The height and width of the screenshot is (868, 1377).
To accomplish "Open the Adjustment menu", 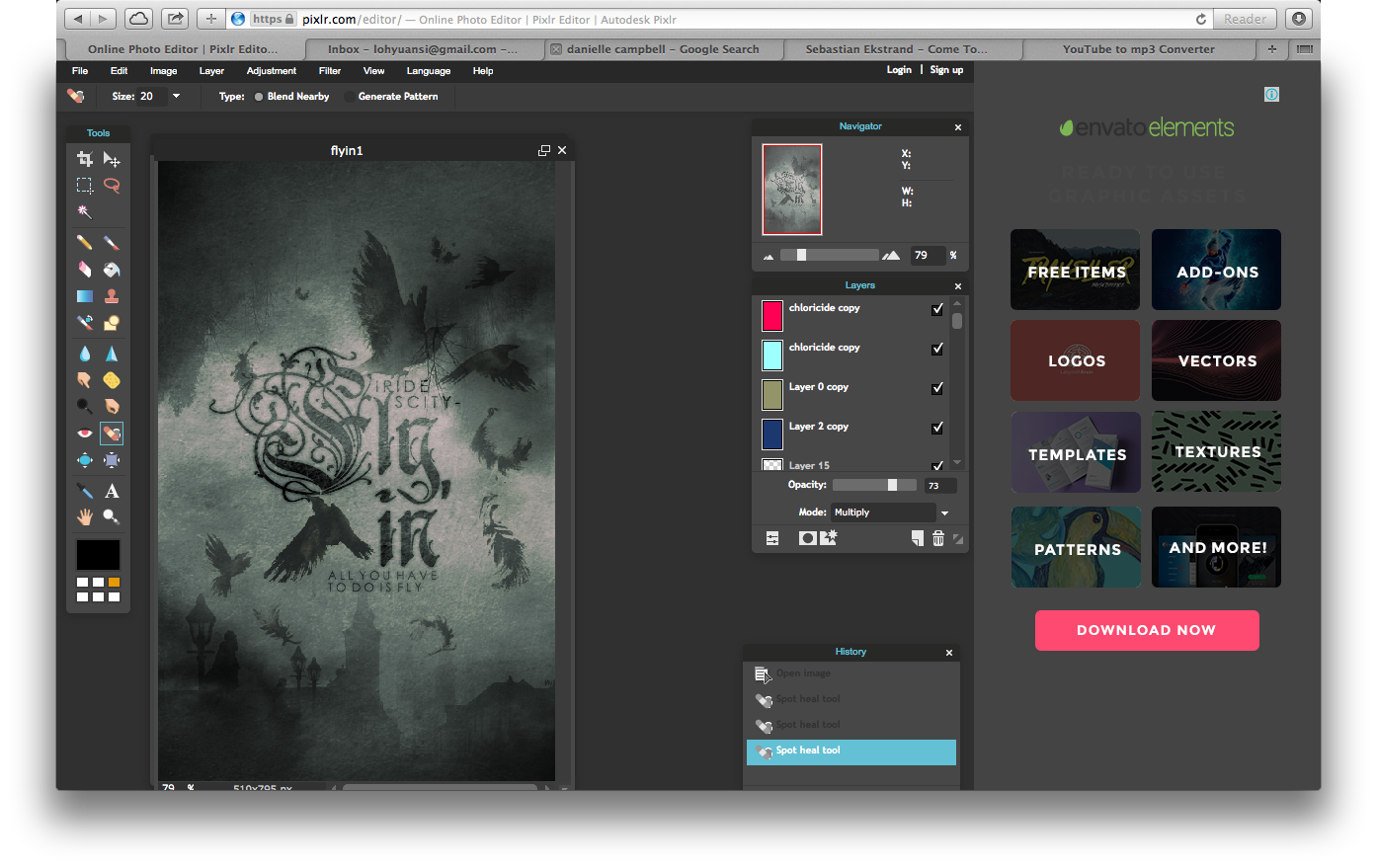I will point(272,71).
